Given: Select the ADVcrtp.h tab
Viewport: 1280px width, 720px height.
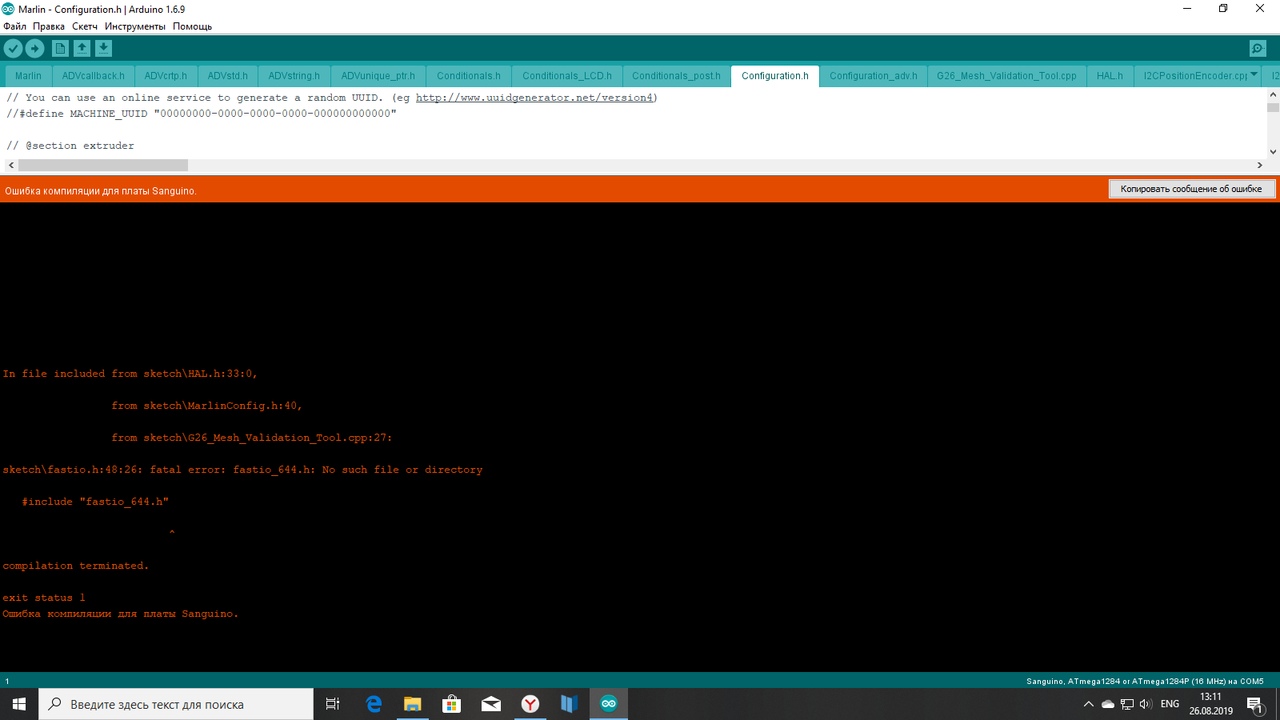Looking at the screenshot, I should [x=165, y=76].
